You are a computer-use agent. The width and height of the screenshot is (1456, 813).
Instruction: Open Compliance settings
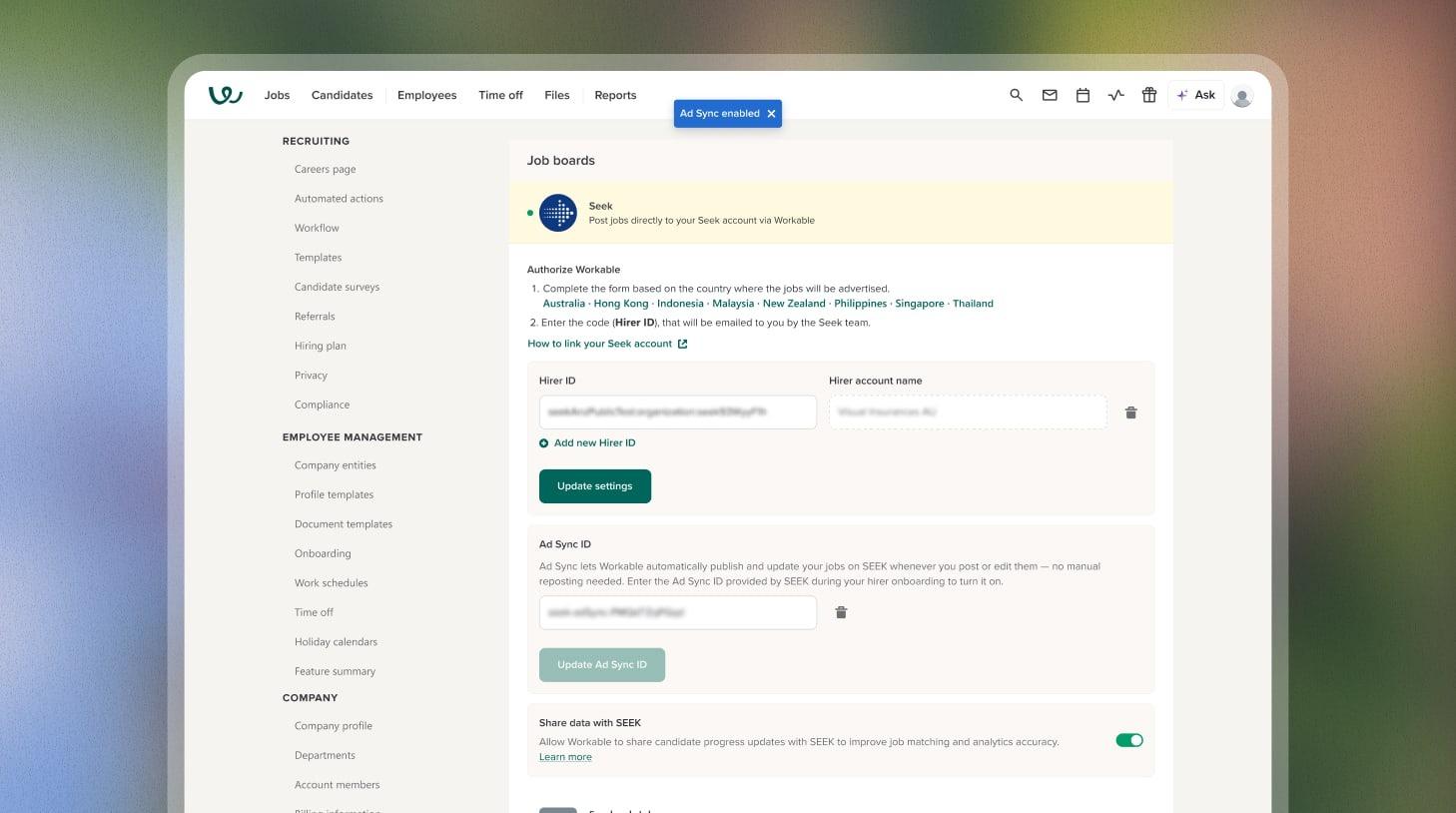pos(322,406)
